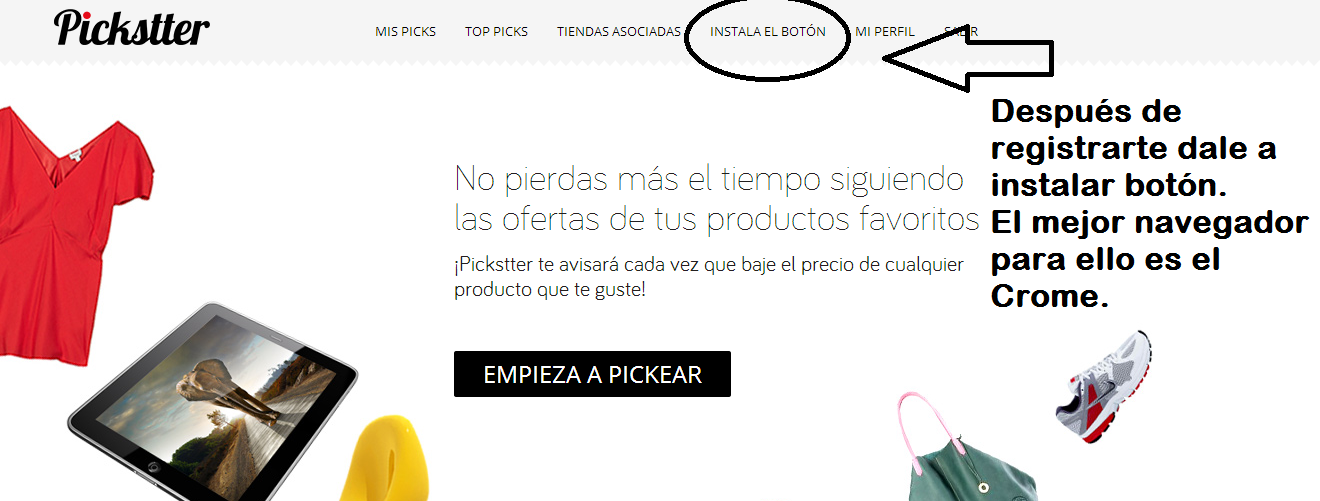
Task: Click the black tablet product image
Action: click(213, 402)
